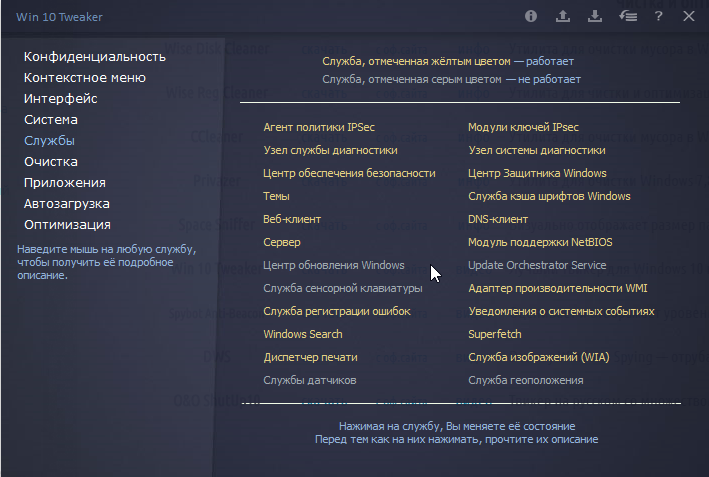Toggle the Темы service
The image size is (709, 477).
coord(276,196)
